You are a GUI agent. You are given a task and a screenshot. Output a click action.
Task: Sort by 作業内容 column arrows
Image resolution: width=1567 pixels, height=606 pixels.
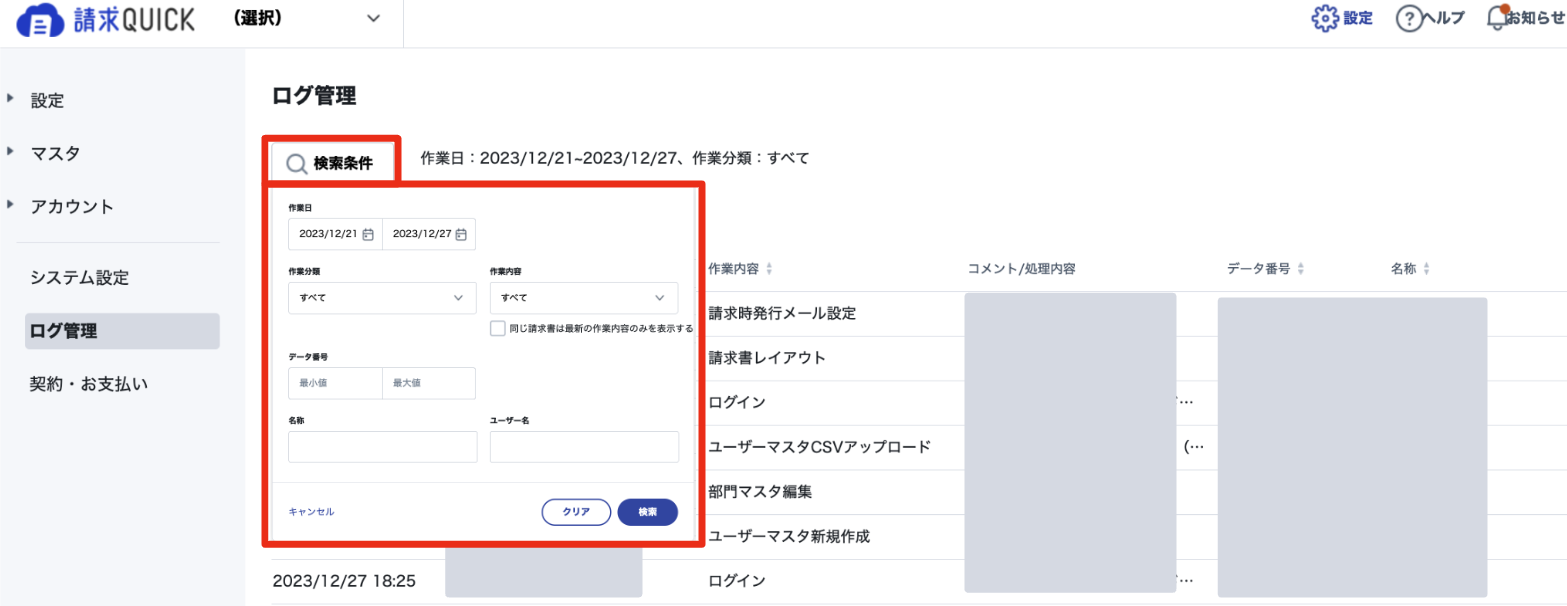click(x=769, y=269)
